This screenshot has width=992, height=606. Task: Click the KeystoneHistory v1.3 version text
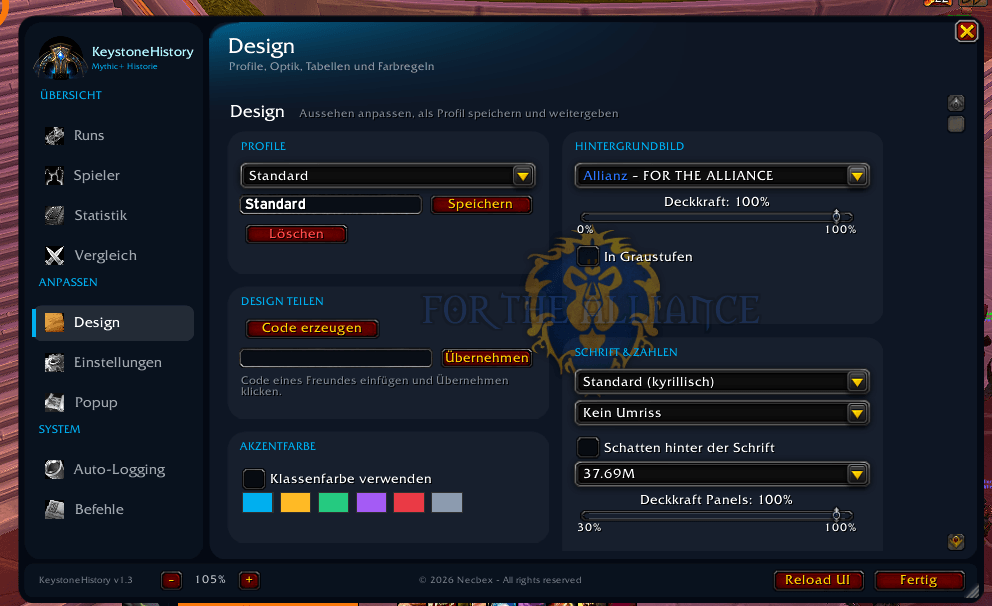pyautogui.click(x=85, y=580)
